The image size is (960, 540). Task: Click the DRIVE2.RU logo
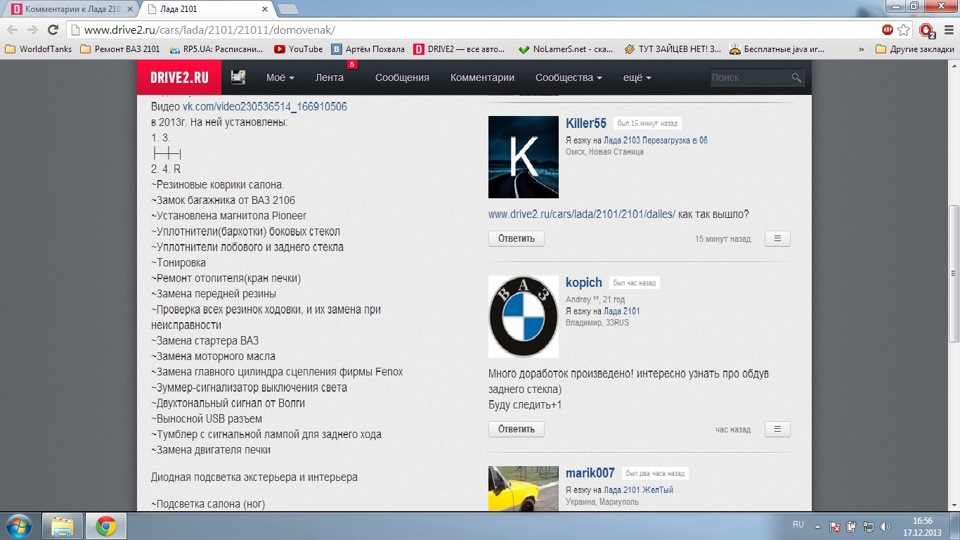pos(179,77)
